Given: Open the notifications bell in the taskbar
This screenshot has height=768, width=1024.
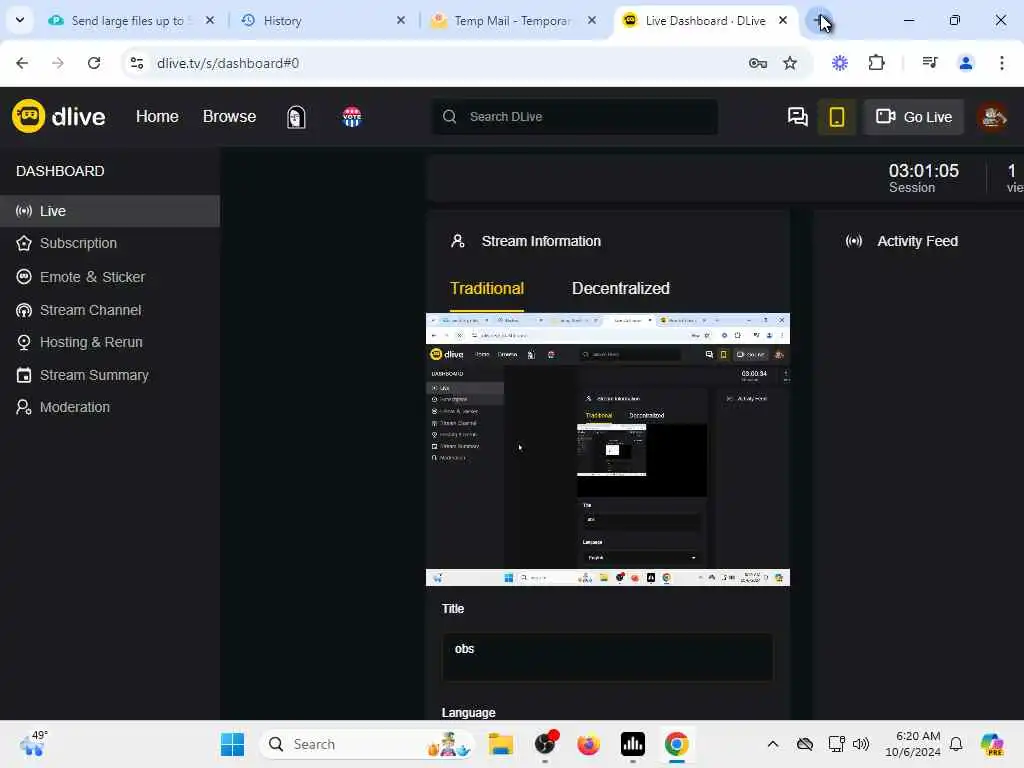Looking at the screenshot, I should (x=956, y=744).
